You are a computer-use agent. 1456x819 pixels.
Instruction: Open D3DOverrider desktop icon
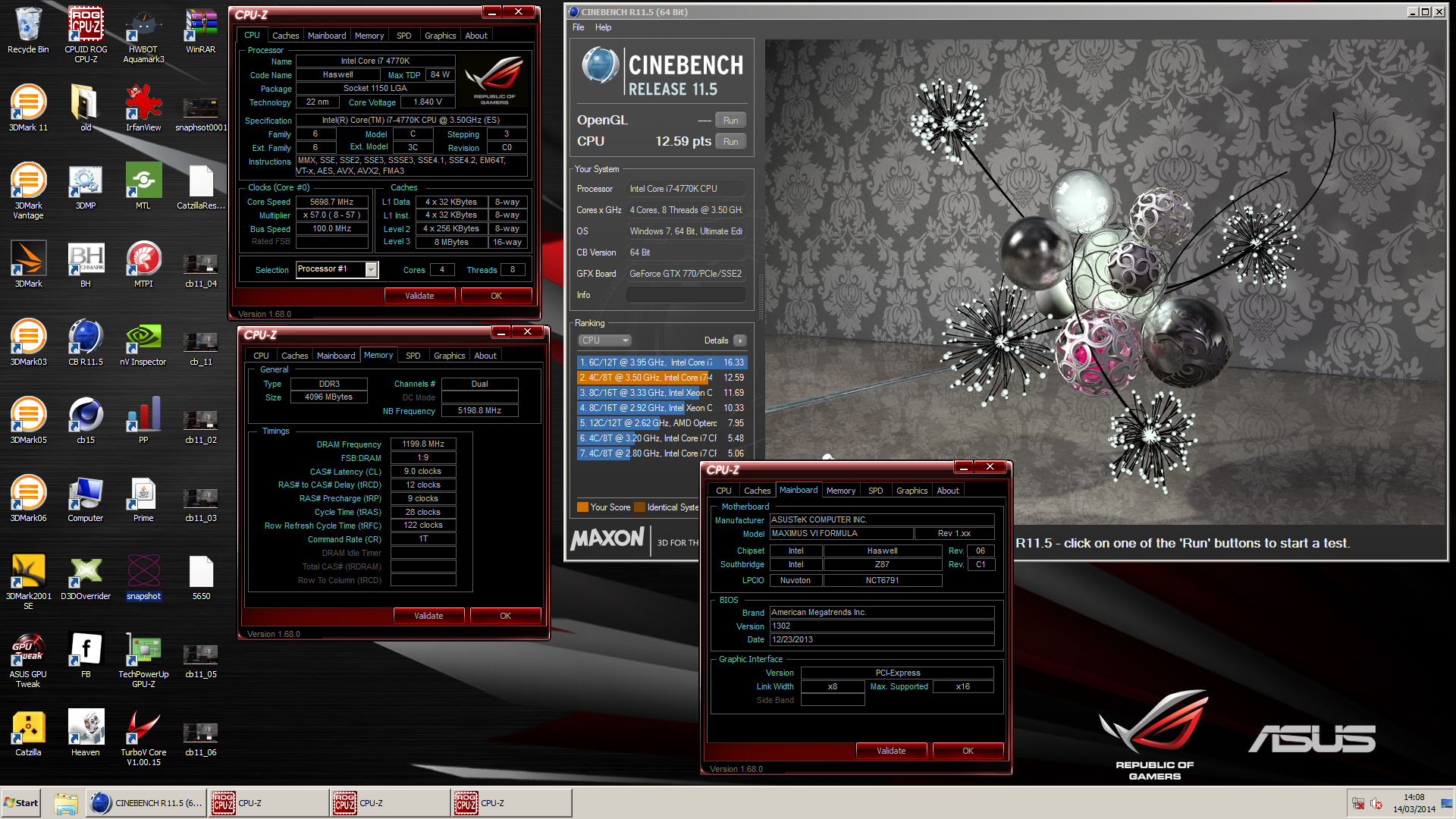pos(86,577)
